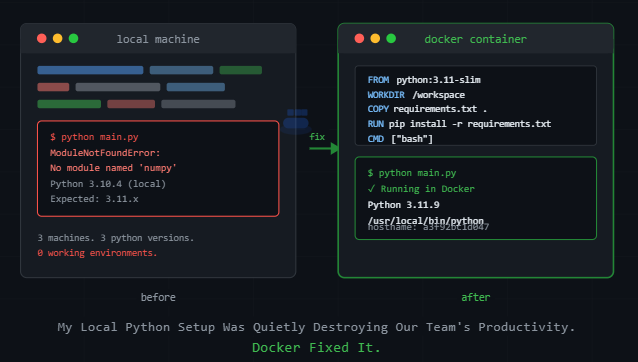Click the "✓ Running in Docker" status line
Viewport: 638px width, 362px height.
point(421,189)
